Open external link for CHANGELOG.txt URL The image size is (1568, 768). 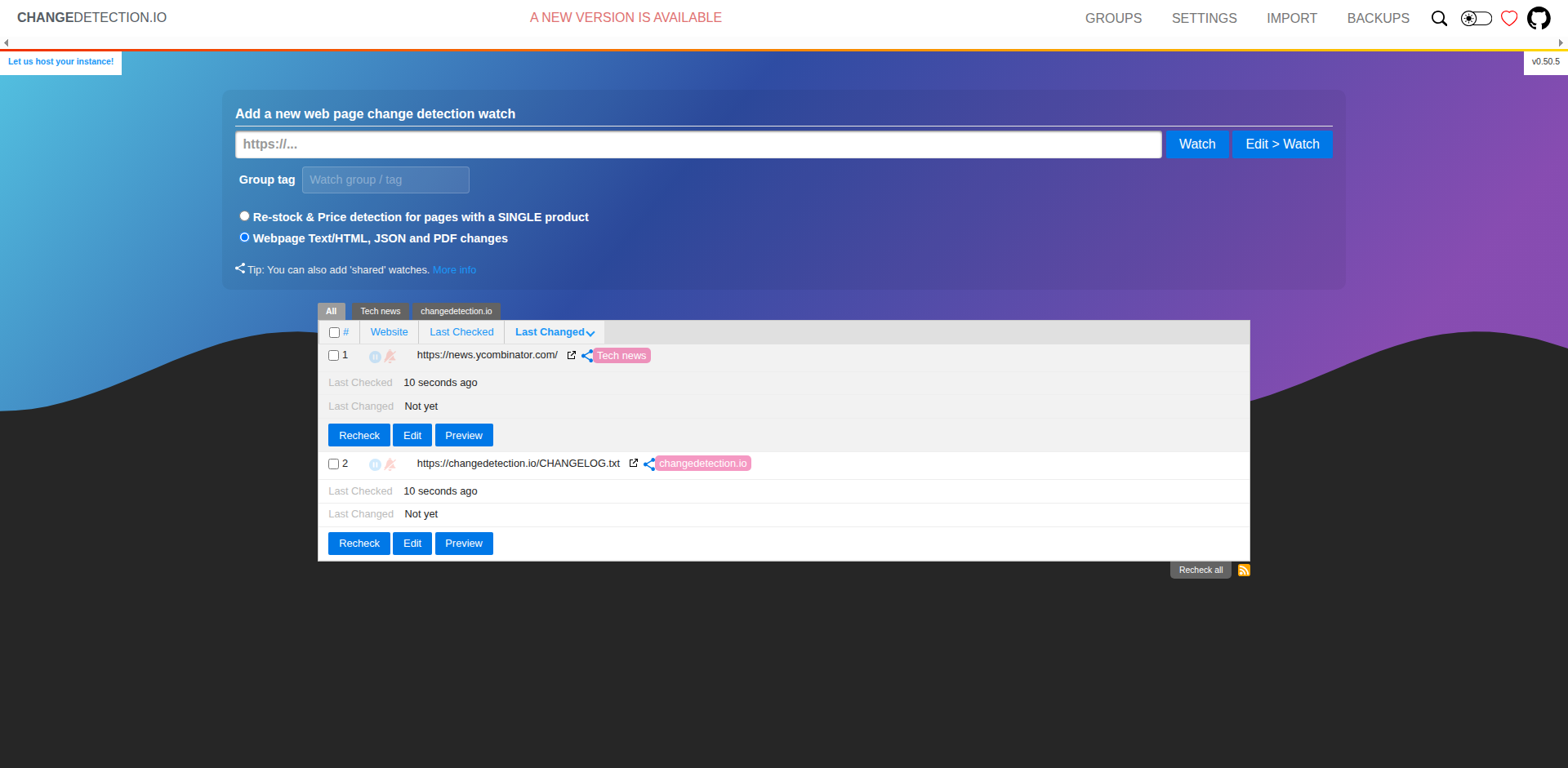click(633, 464)
